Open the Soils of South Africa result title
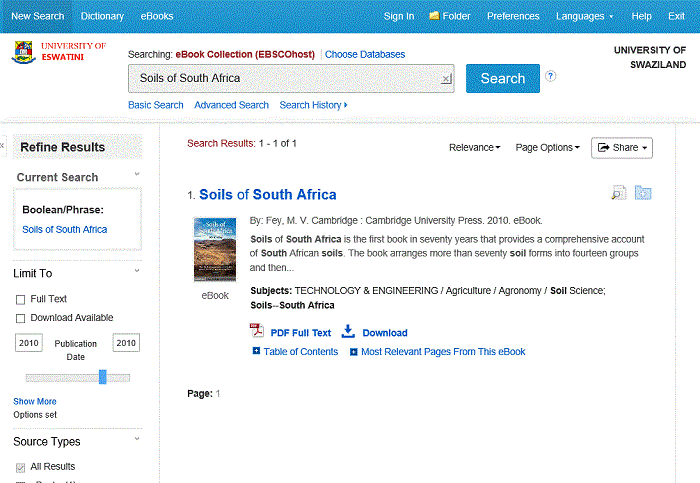Image resolution: width=700 pixels, height=483 pixels. (268, 195)
